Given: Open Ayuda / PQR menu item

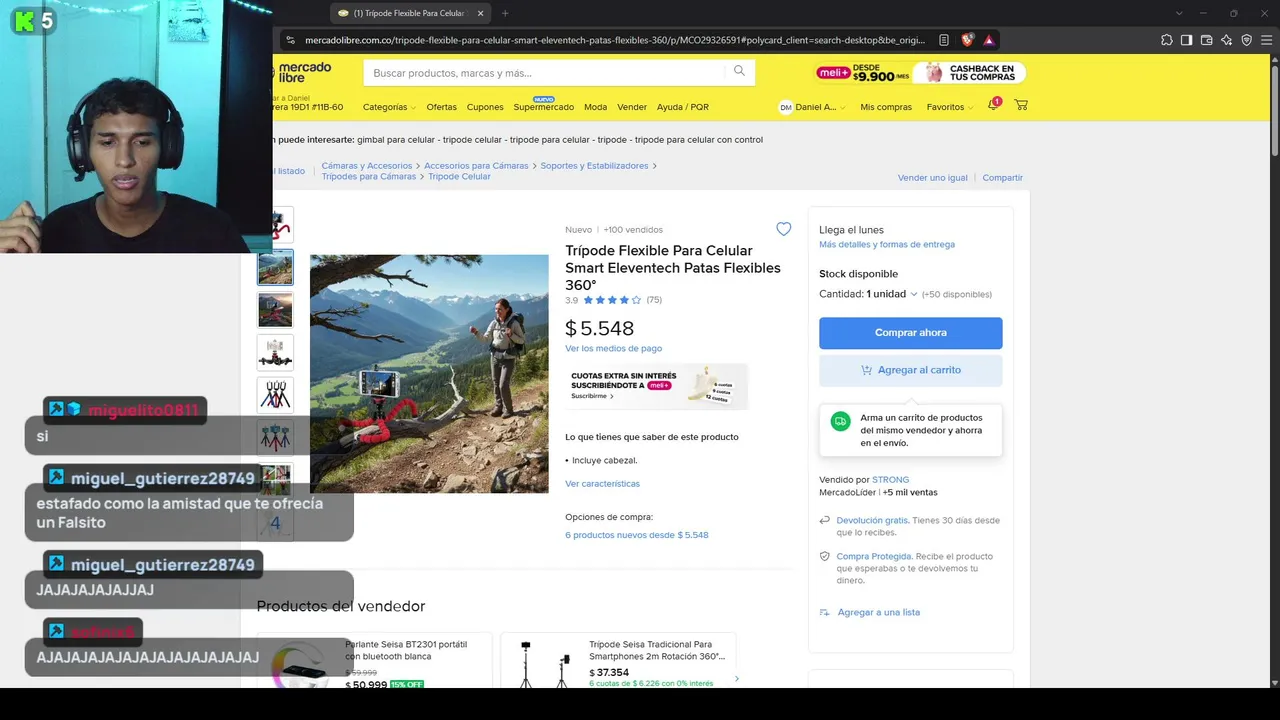Looking at the screenshot, I should point(683,107).
